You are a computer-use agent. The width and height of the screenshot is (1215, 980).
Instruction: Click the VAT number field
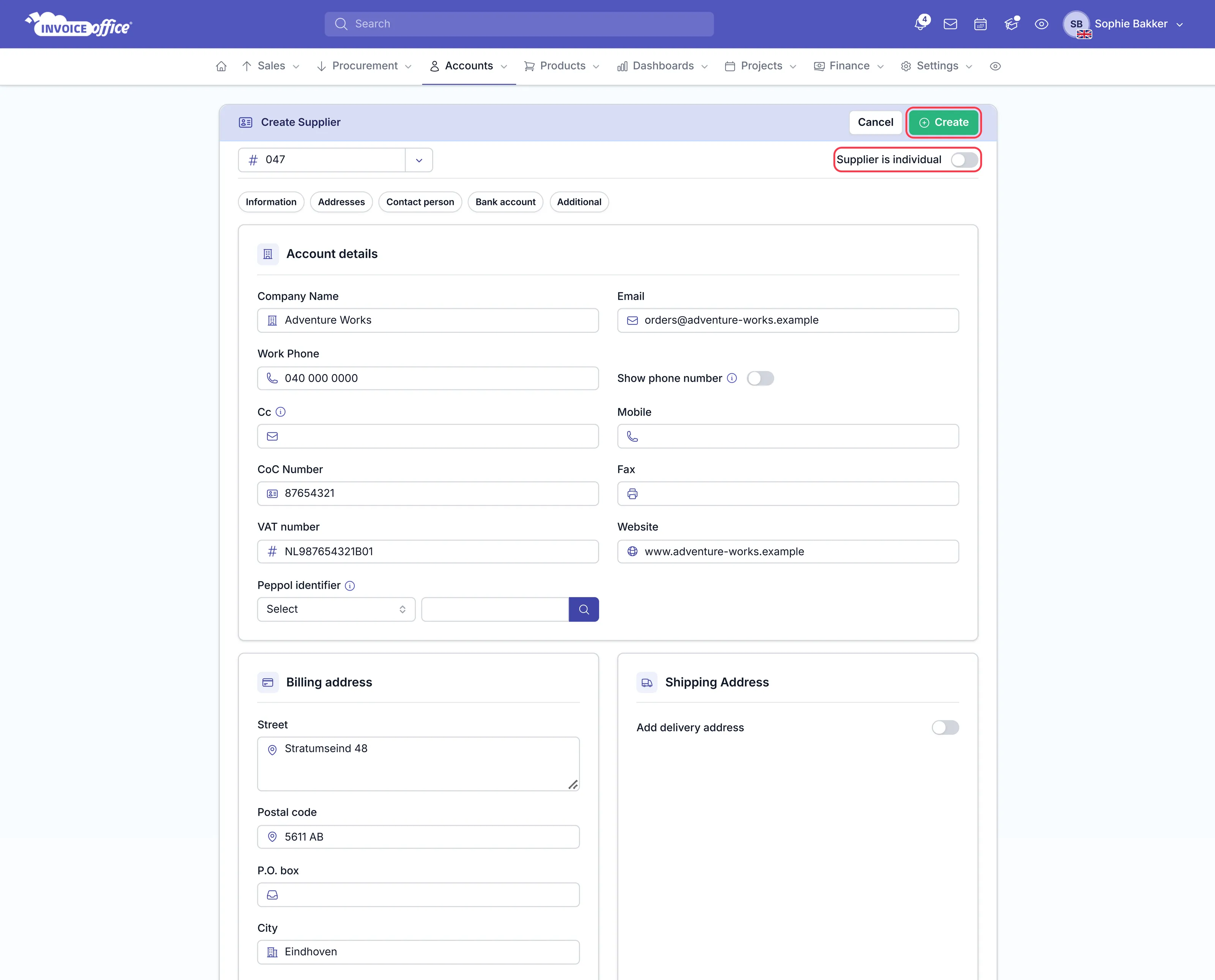coord(428,551)
